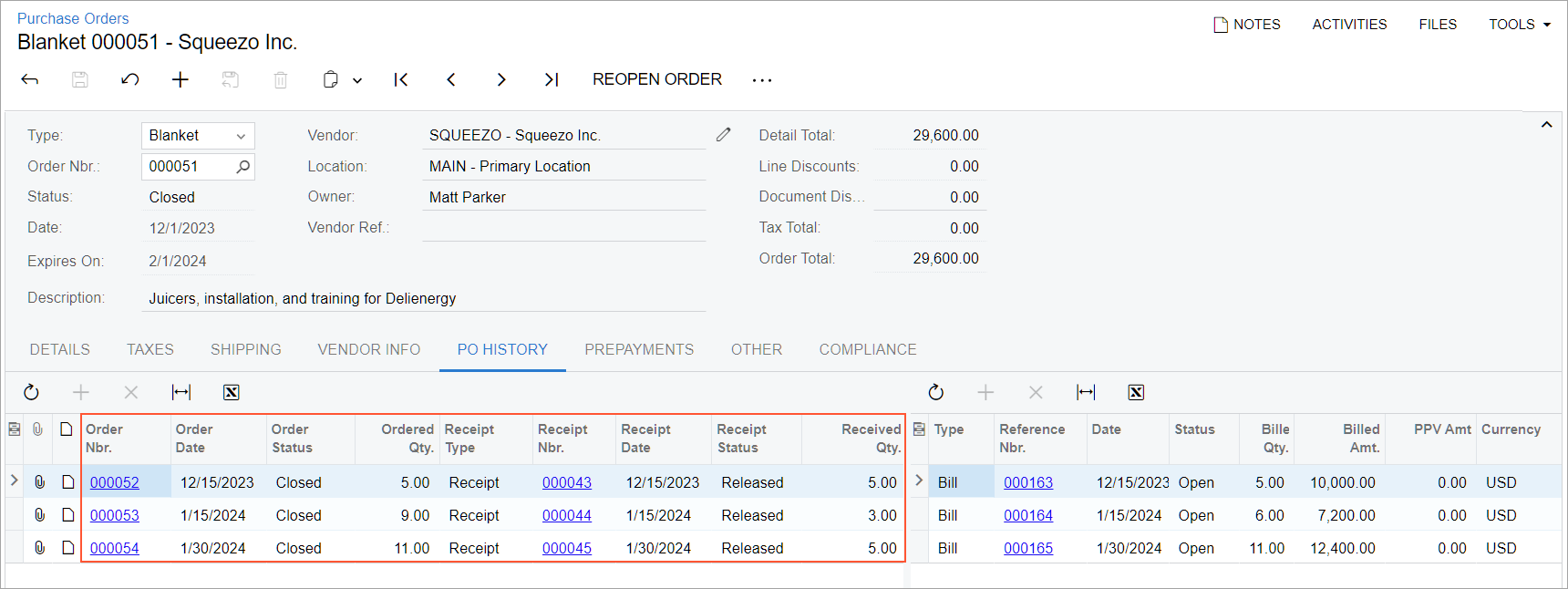Switch to the Details tab

[x=60, y=349]
